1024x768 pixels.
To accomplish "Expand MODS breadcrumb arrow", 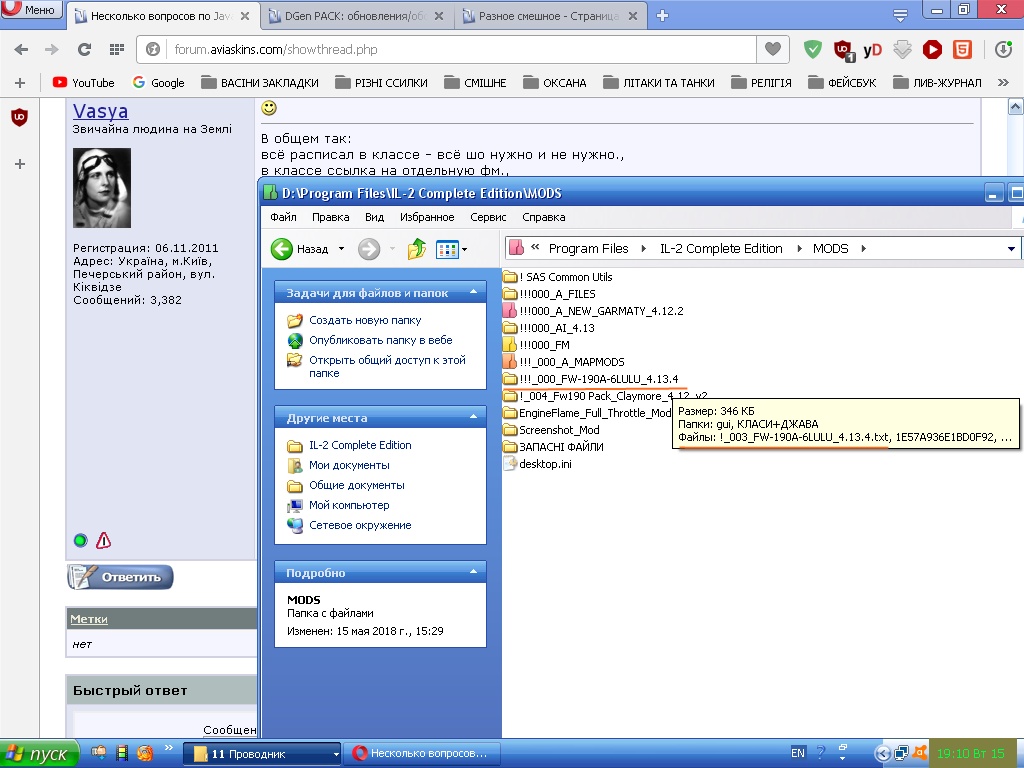I will [x=863, y=249].
